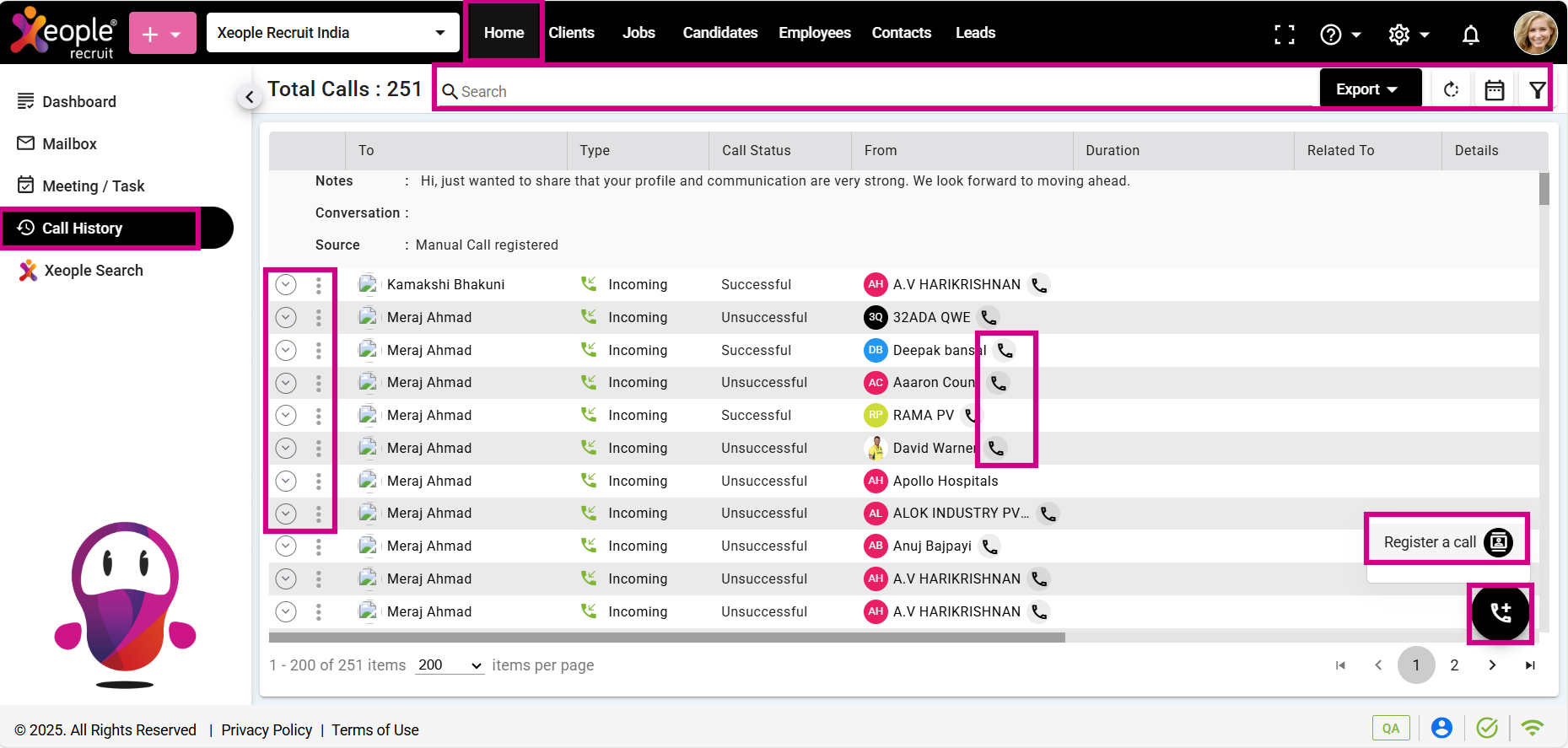Open the Privacy Policy link

267,730
